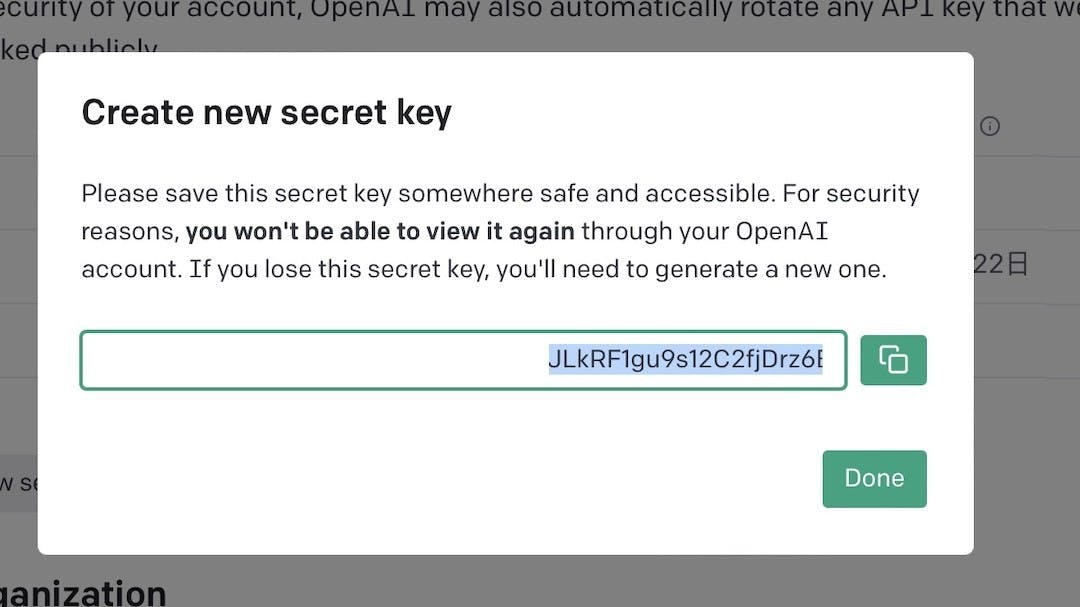The width and height of the screenshot is (1080, 607).
Task: Click the dimmed "22日" date text
Action: [x=1001, y=265]
